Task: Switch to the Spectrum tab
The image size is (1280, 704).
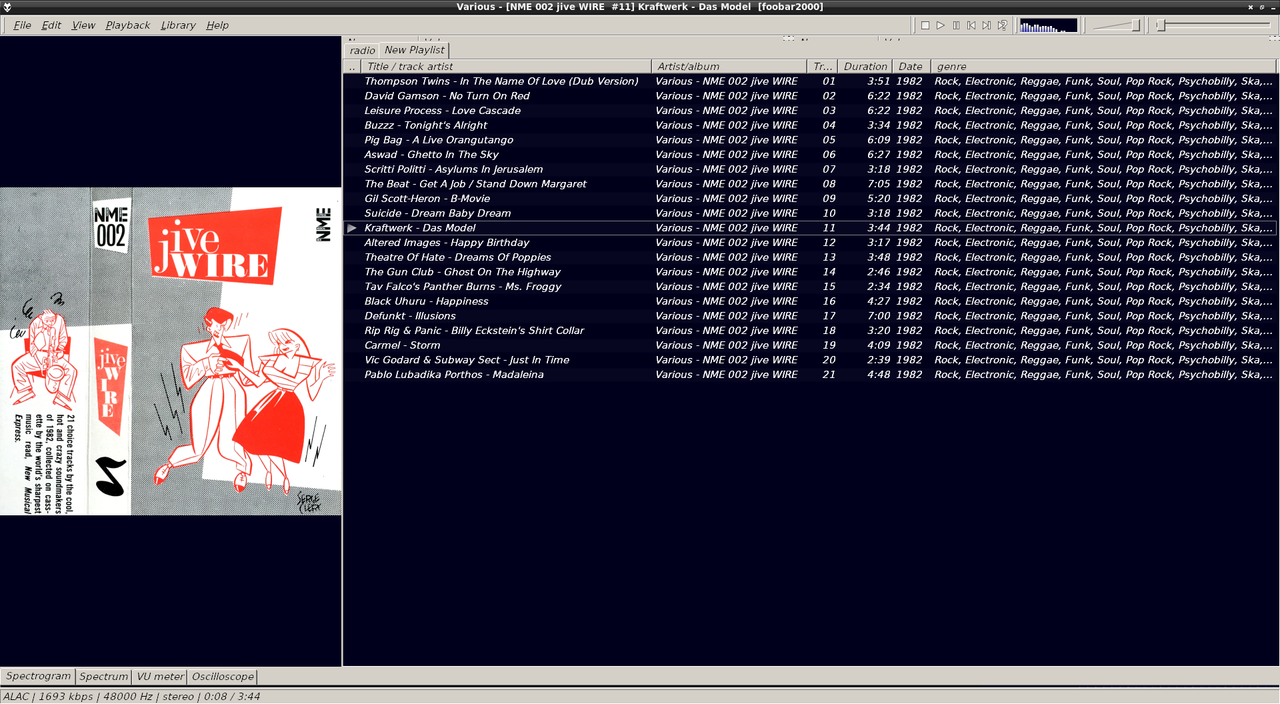Action: 104,677
